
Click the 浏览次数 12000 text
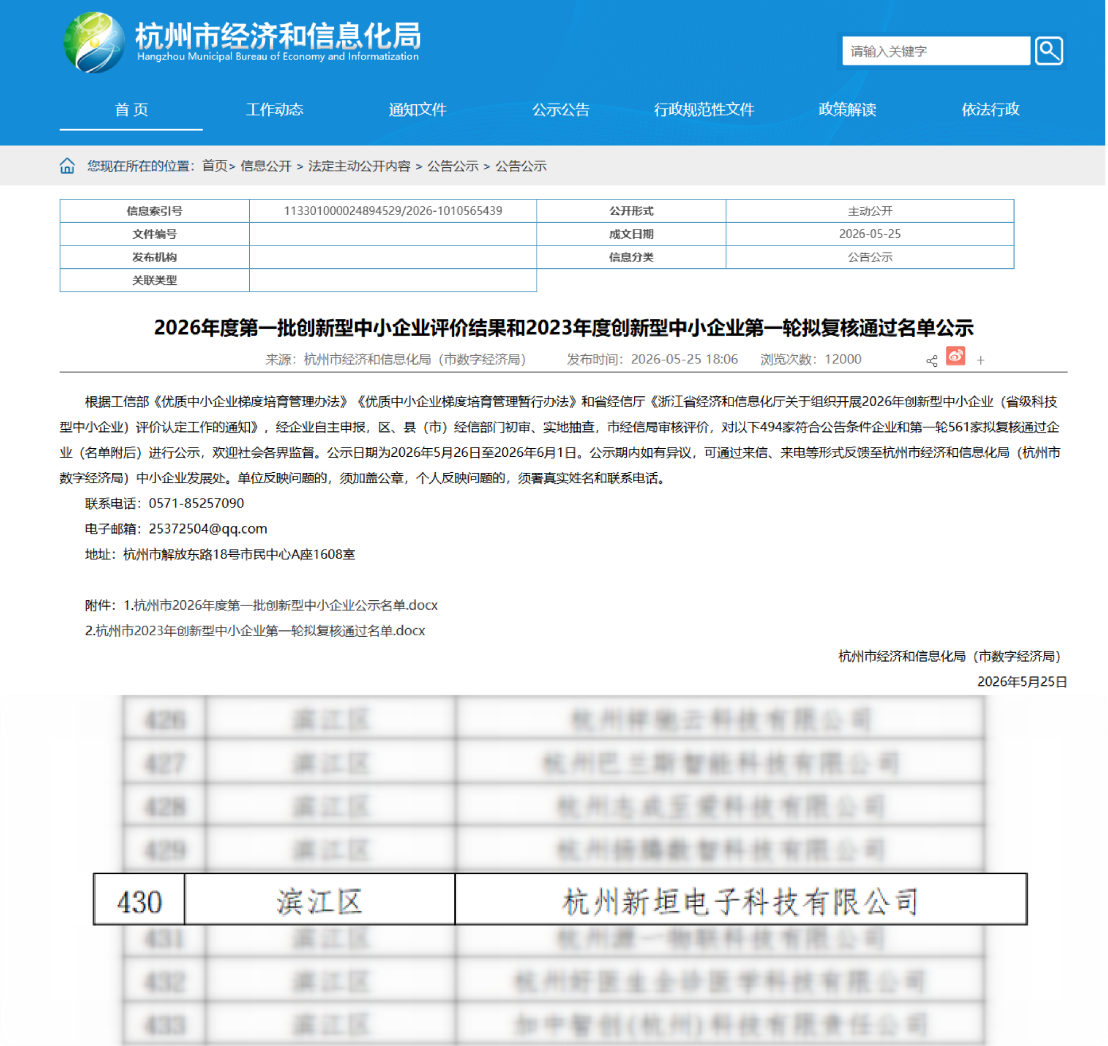(811, 360)
